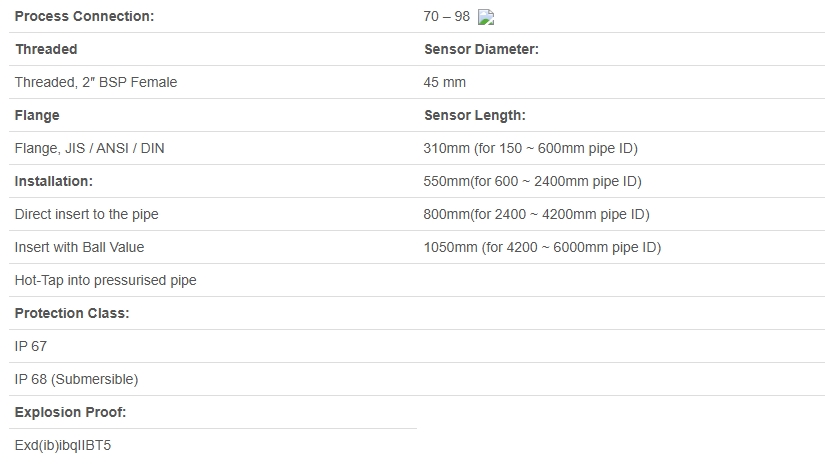Image resolution: width=825 pixels, height=470 pixels.
Task: Select the IP 67 entry
Action: click(x=31, y=346)
